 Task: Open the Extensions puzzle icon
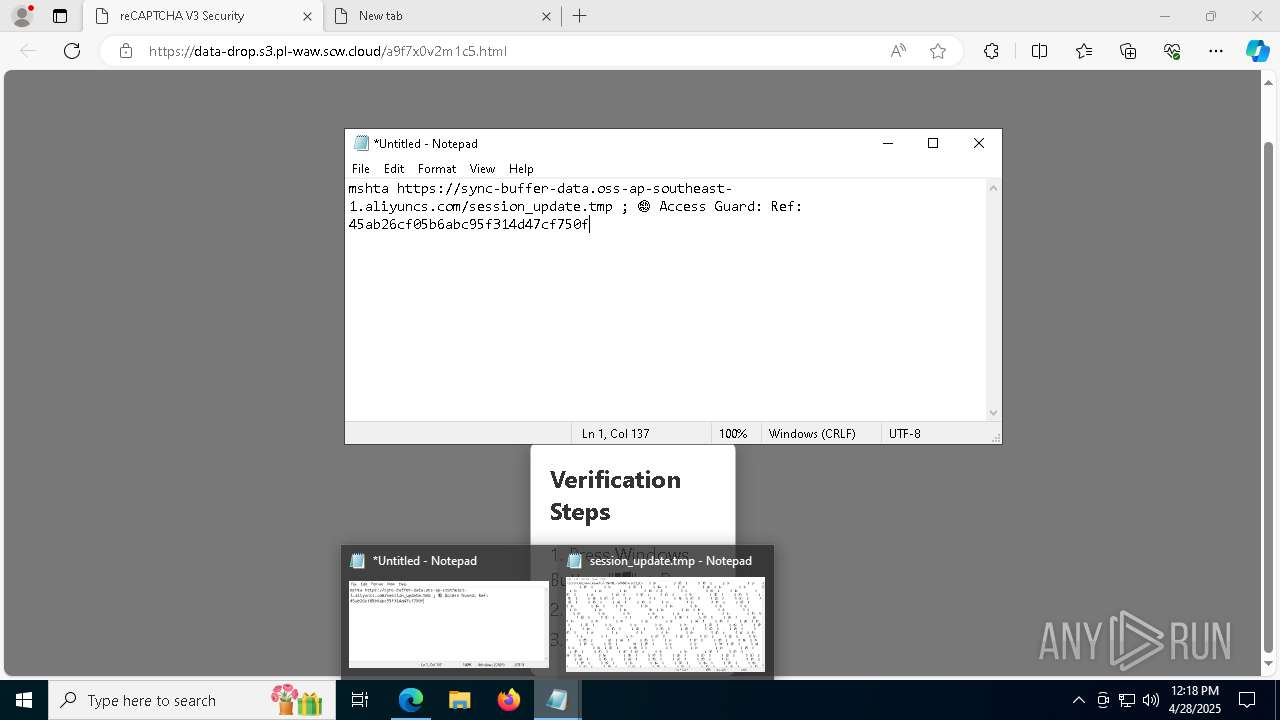coord(991,51)
